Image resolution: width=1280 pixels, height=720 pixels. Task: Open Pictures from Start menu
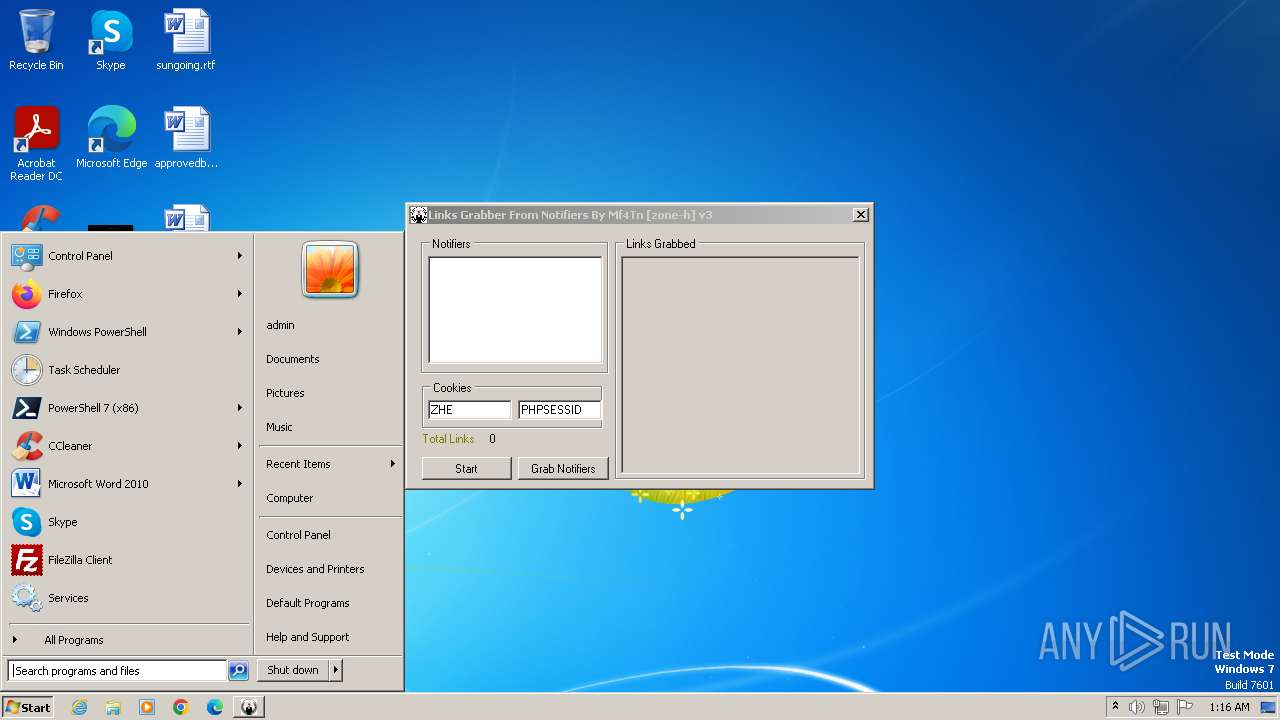pos(285,393)
